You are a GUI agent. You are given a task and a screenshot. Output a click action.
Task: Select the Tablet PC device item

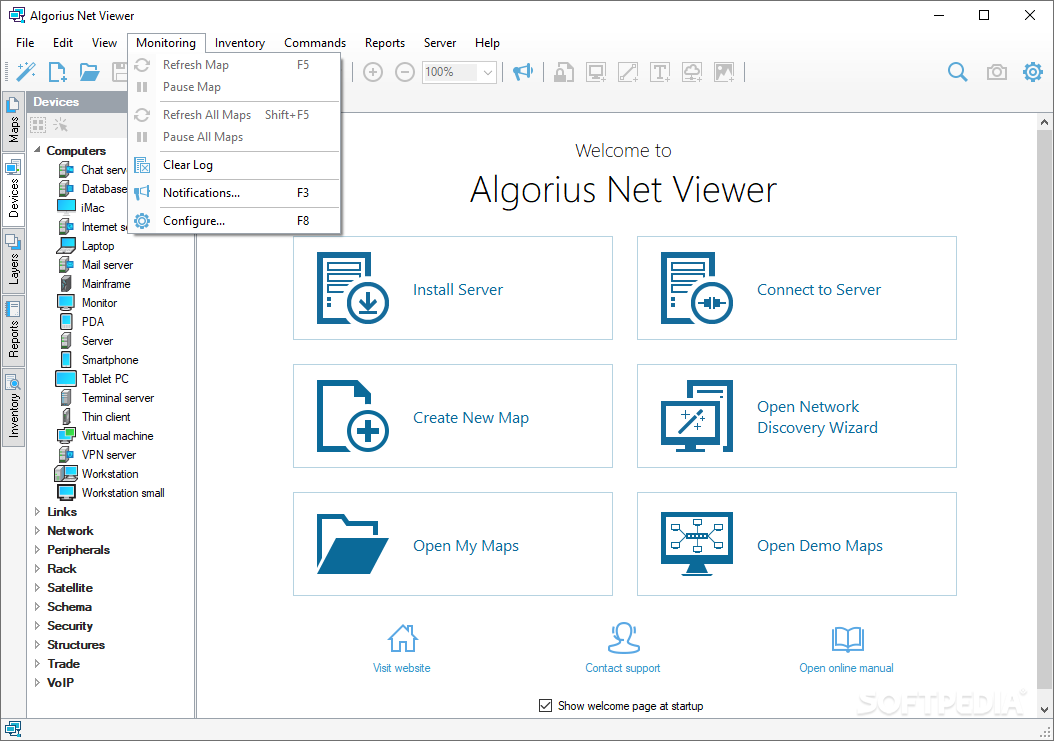[x=105, y=379]
